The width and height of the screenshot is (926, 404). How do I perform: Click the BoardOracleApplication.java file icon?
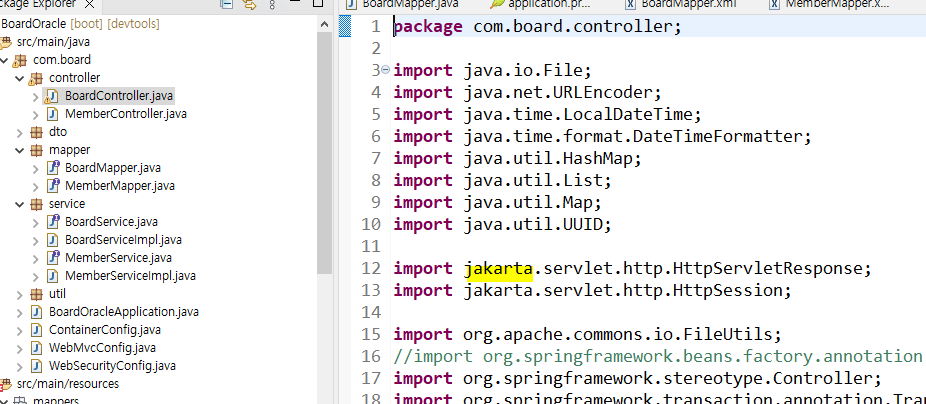[x=37, y=312]
